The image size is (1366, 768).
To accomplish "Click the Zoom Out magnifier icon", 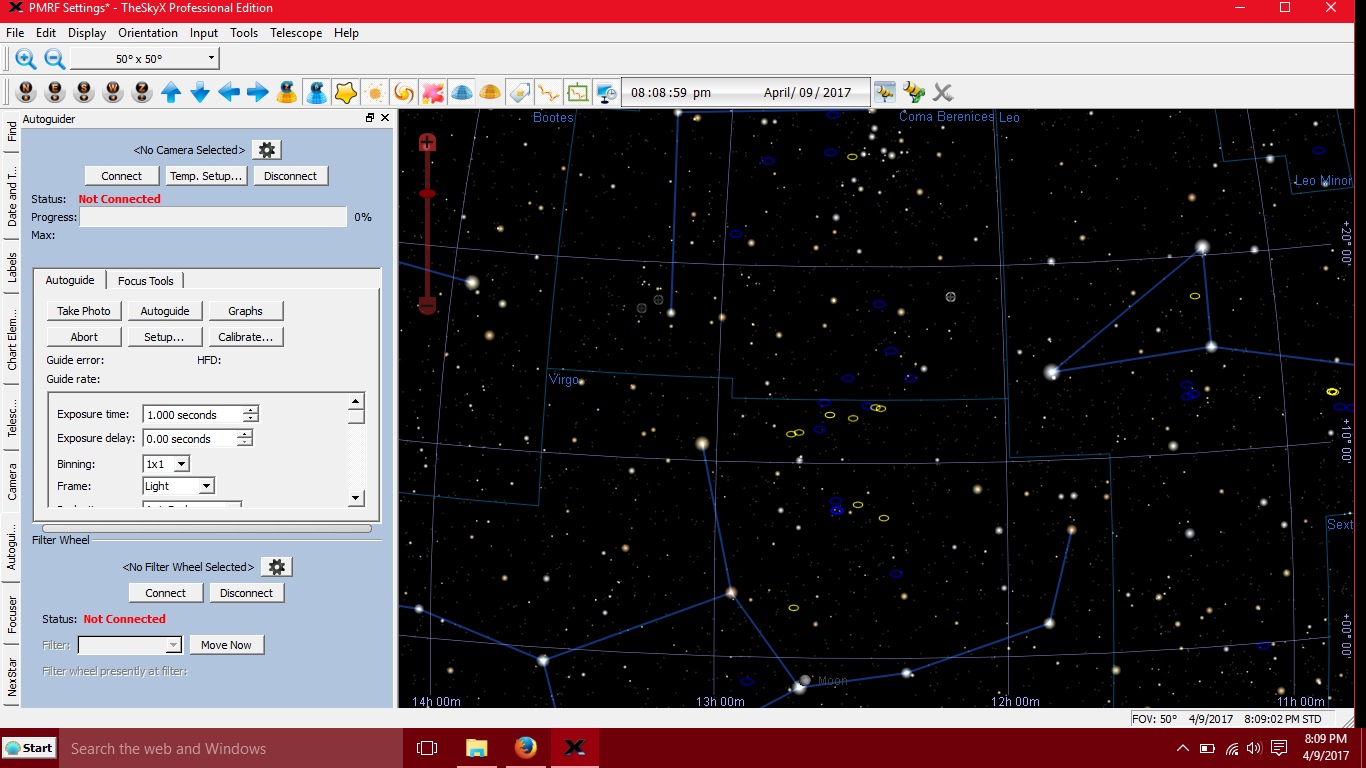I will pos(54,59).
